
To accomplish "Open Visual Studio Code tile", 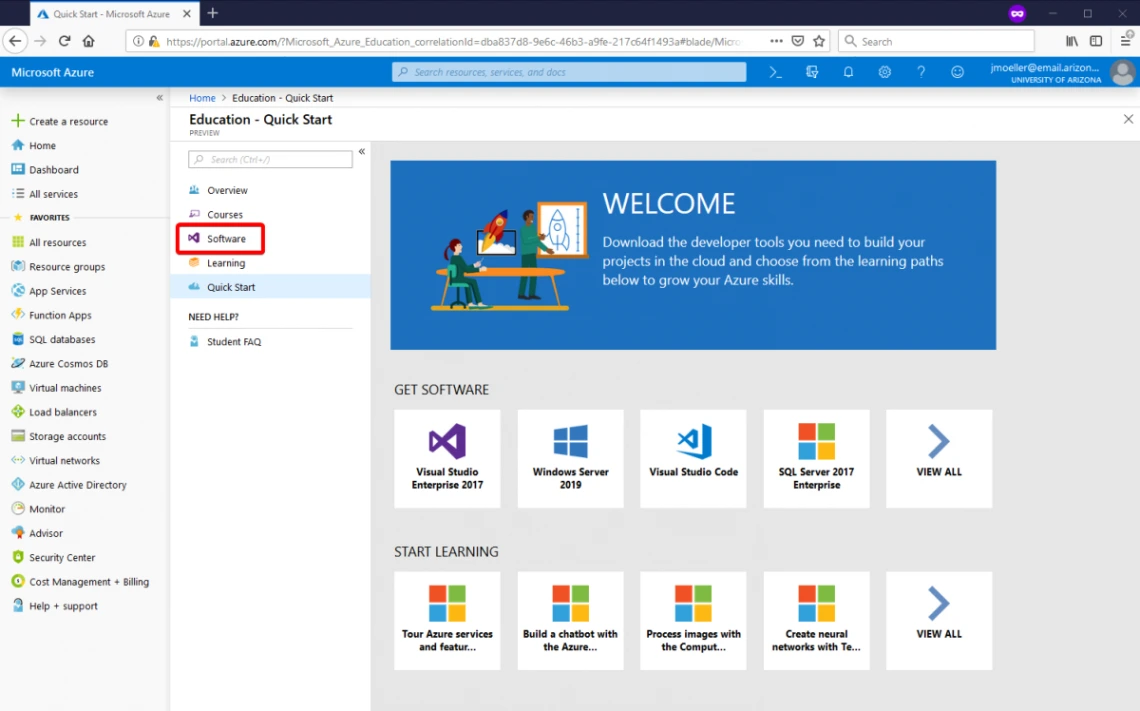I will (x=693, y=458).
